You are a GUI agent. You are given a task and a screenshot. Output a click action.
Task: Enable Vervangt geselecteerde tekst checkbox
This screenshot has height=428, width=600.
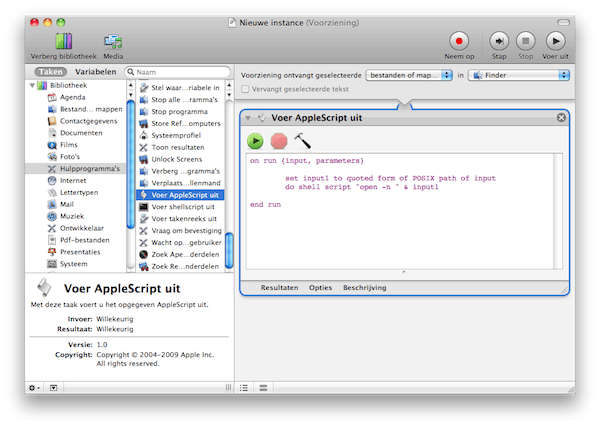point(245,89)
